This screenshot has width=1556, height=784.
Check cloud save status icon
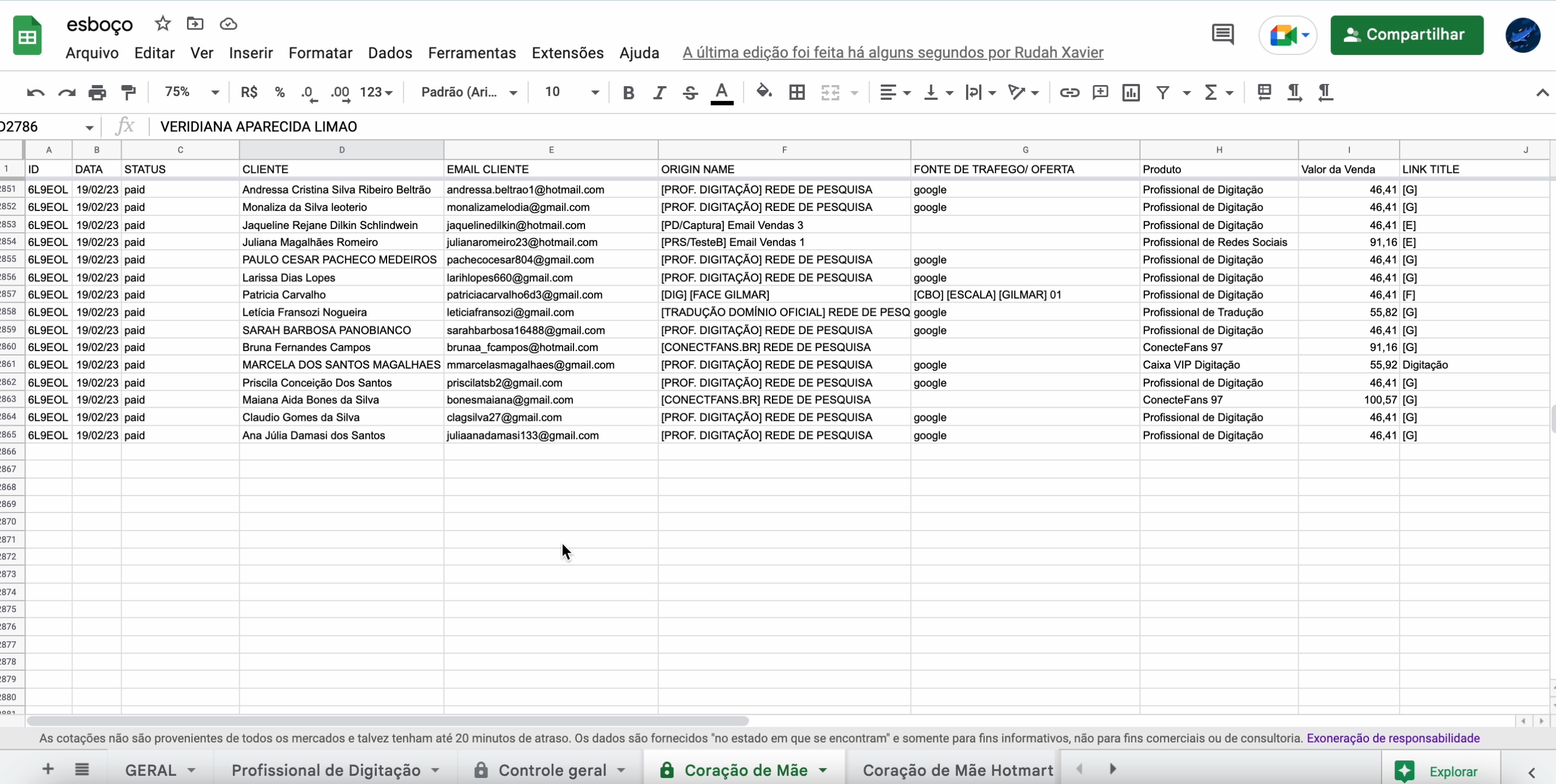(x=228, y=24)
